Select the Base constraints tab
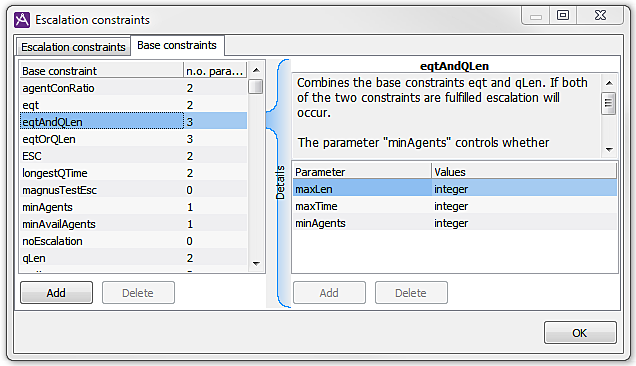This screenshot has width=636, height=366. (177, 45)
